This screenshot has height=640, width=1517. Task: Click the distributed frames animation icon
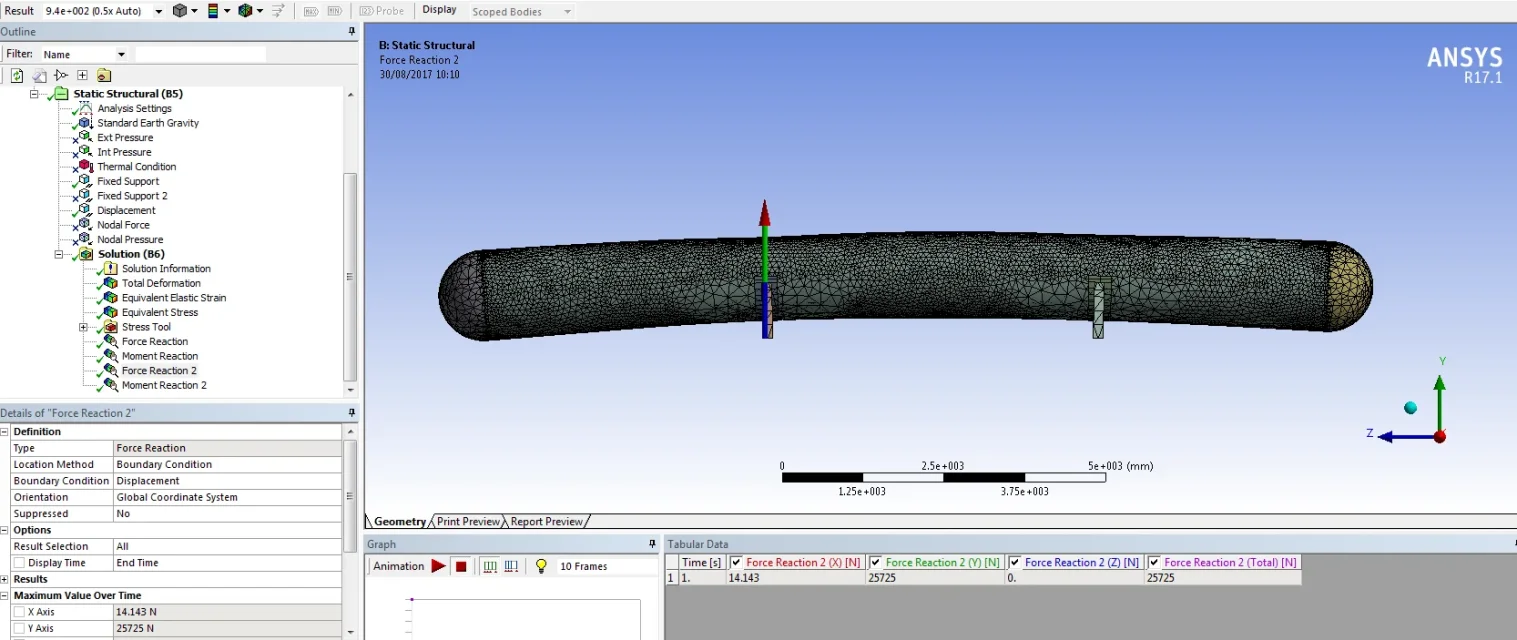click(x=490, y=566)
